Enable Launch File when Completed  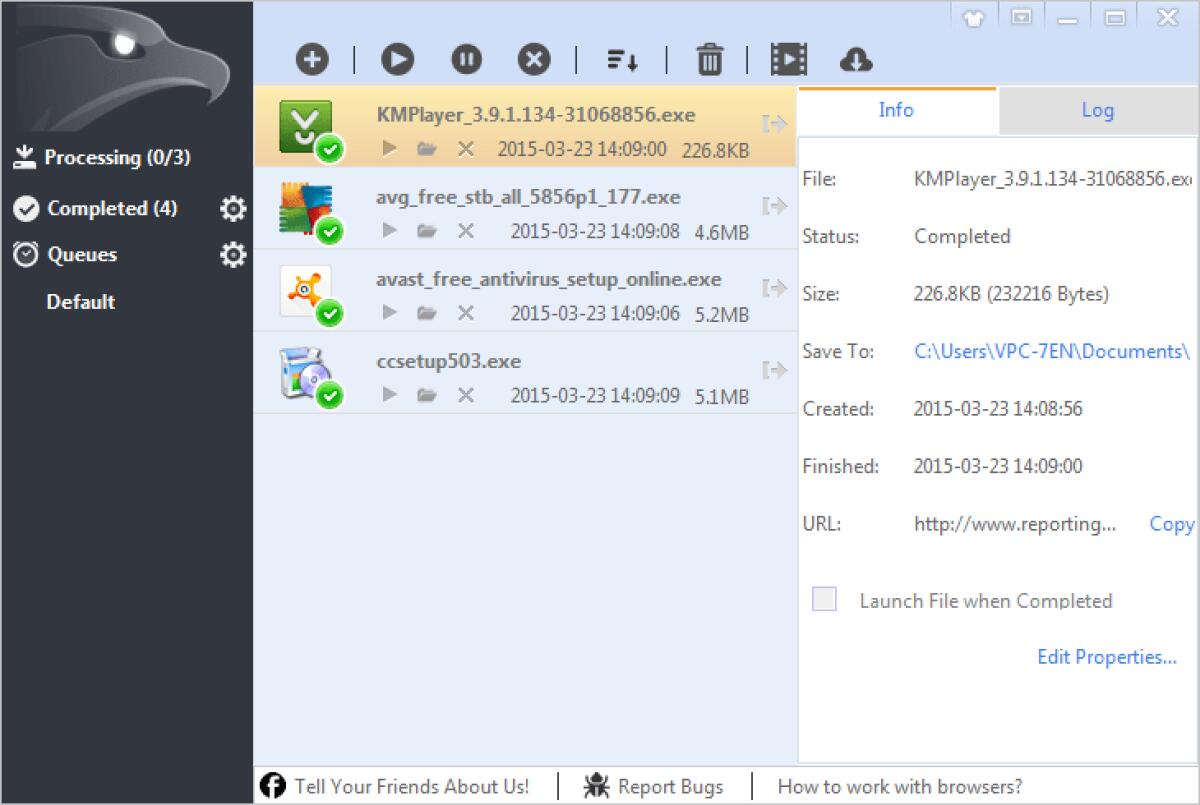[824, 598]
